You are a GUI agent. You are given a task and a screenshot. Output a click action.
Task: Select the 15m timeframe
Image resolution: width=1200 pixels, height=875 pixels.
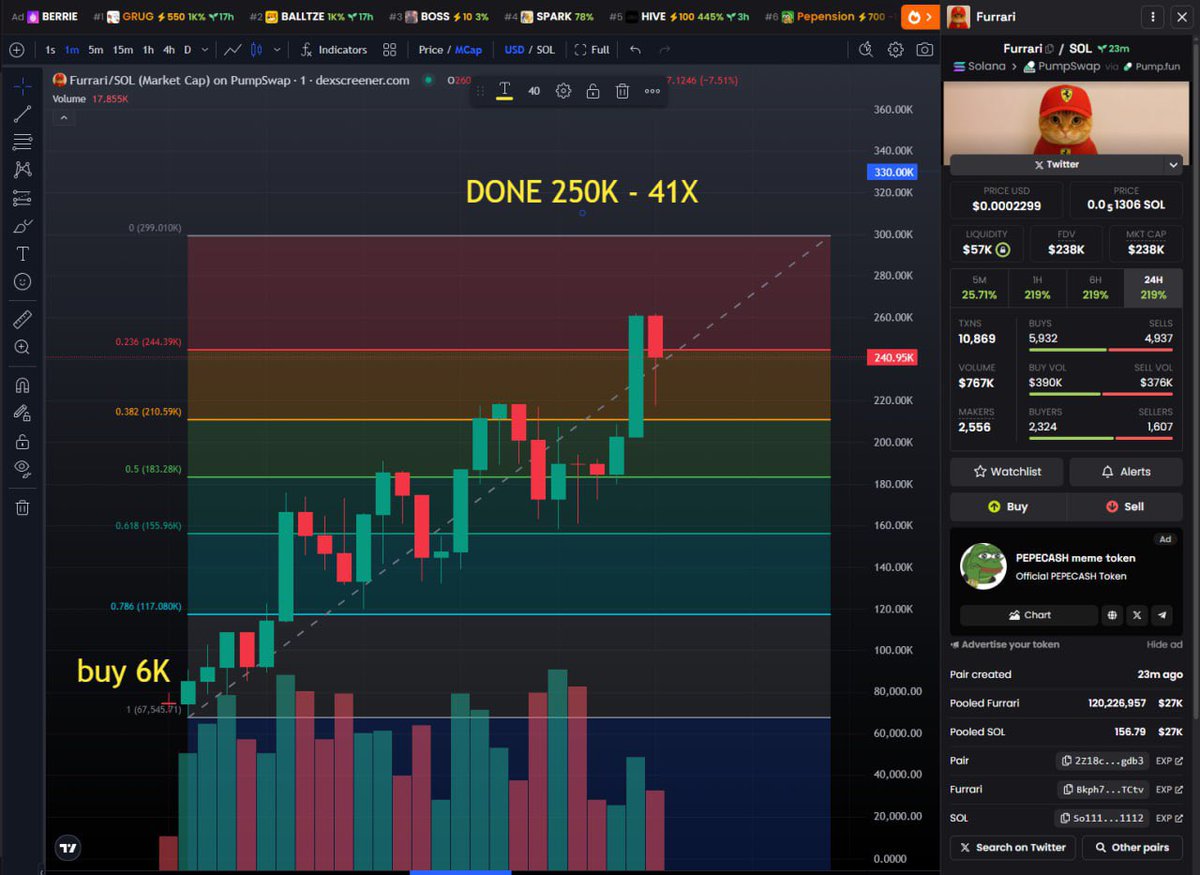[x=122, y=49]
